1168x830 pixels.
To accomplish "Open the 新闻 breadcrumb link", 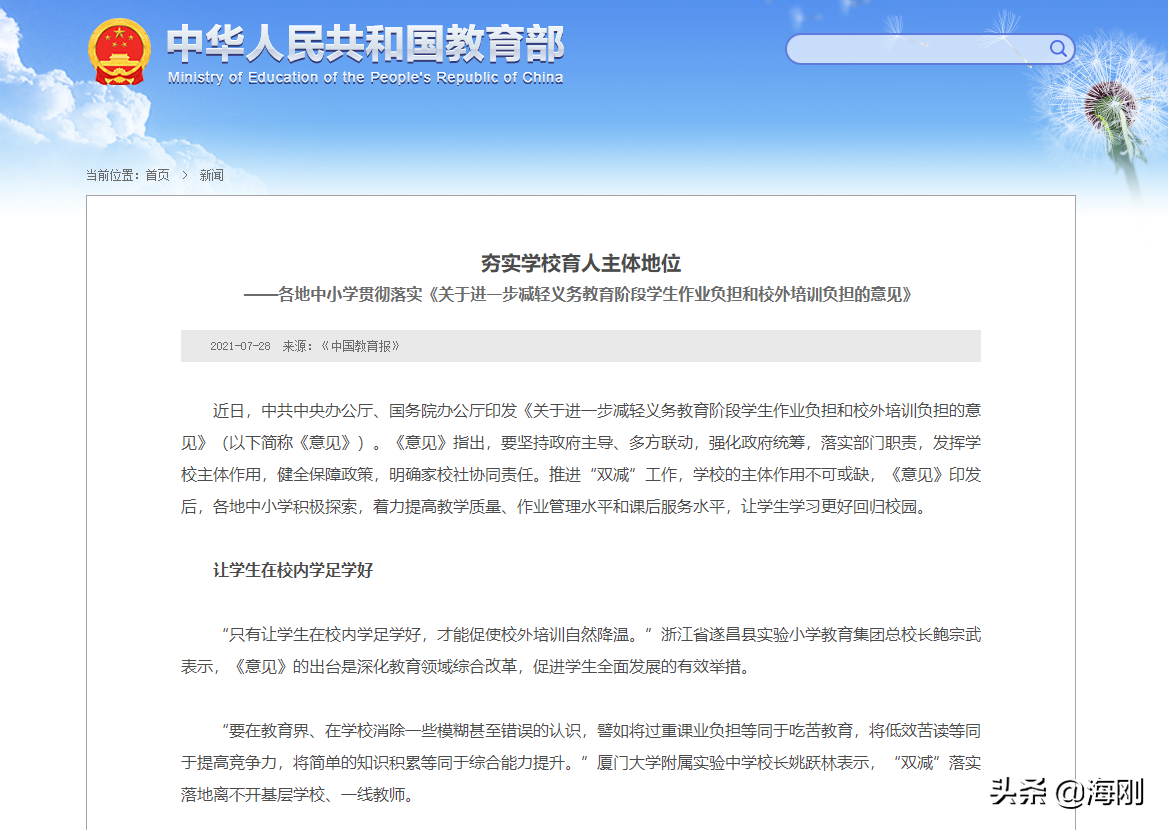I will click(211, 174).
